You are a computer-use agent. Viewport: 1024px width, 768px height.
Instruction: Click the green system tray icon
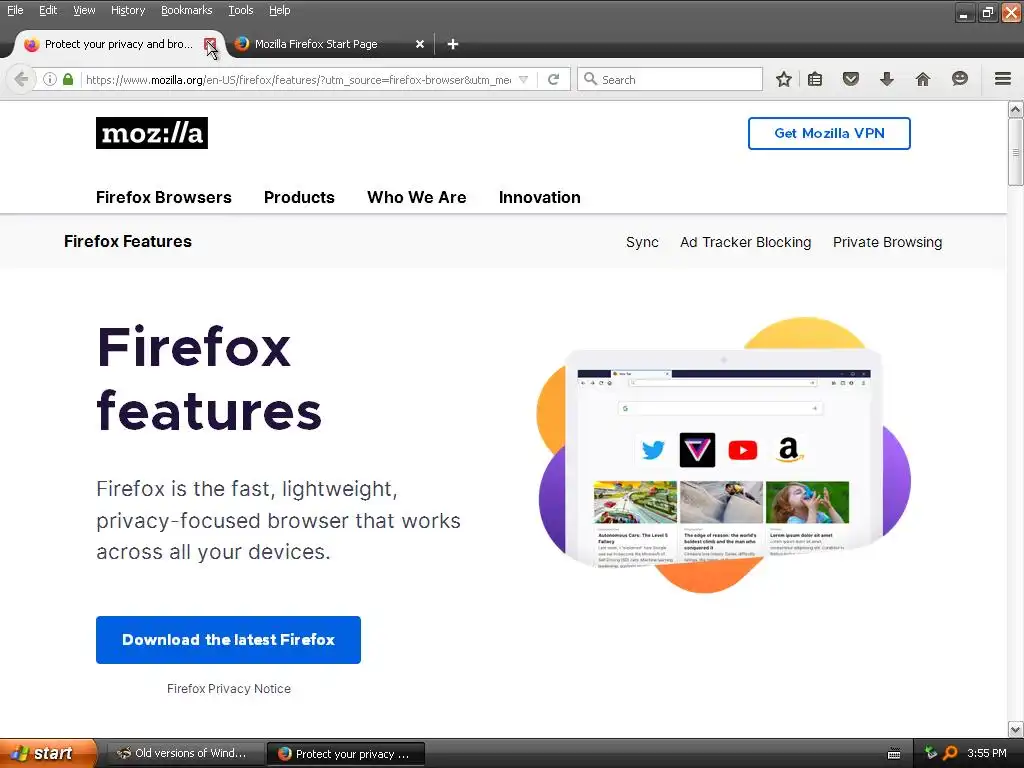(x=931, y=753)
